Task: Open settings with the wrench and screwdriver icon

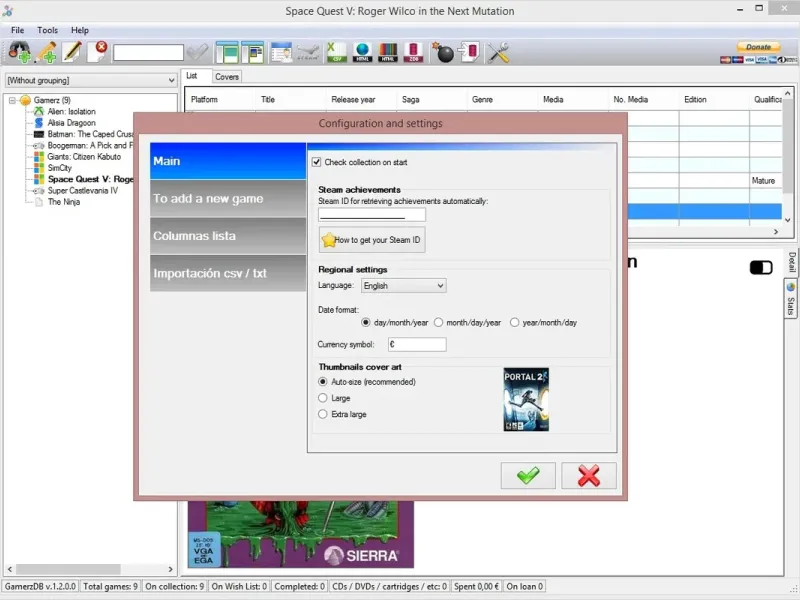Action: (498, 52)
